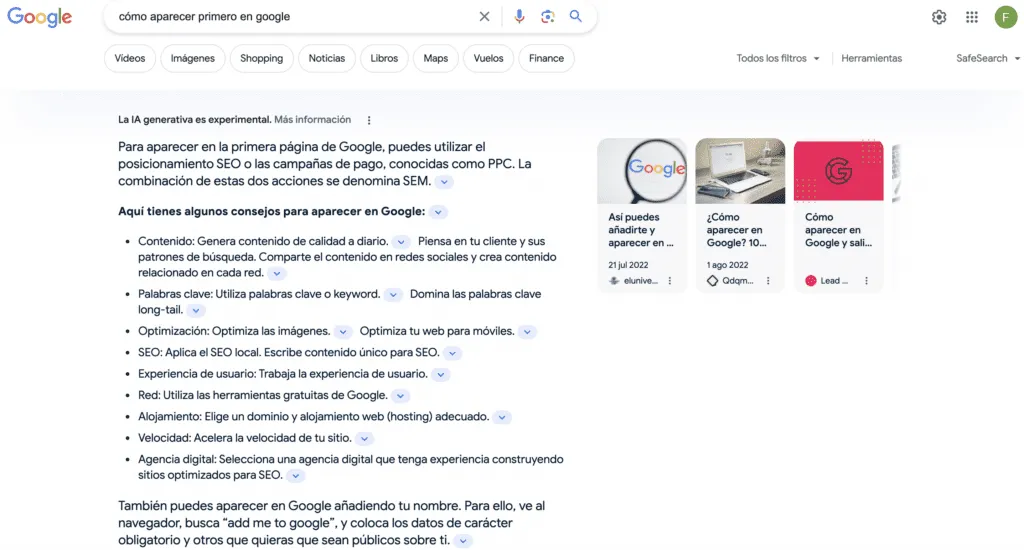Image resolution: width=1024 pixels, height=550 pixels.
Task: Expand chevron after 'sitios optimizados para SEO'
Action: point(296,476)
